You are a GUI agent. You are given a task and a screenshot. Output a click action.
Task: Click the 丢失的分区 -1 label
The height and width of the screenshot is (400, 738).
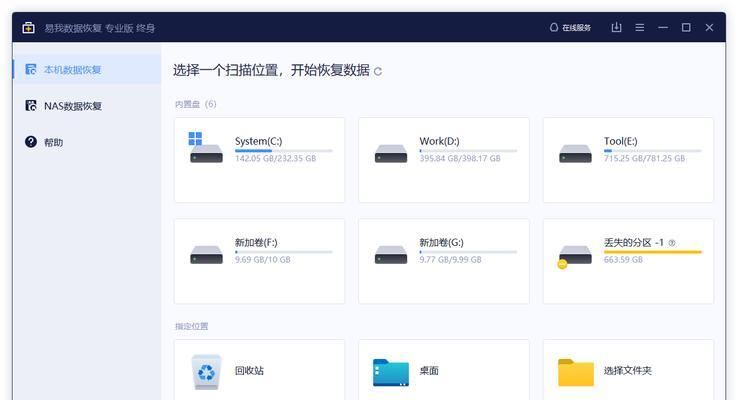634,242
